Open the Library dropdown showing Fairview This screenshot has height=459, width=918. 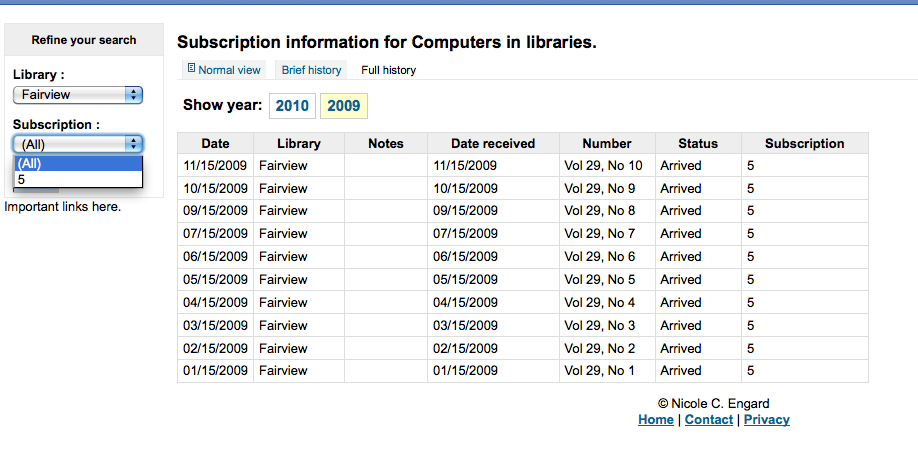(x=78, y=95)
